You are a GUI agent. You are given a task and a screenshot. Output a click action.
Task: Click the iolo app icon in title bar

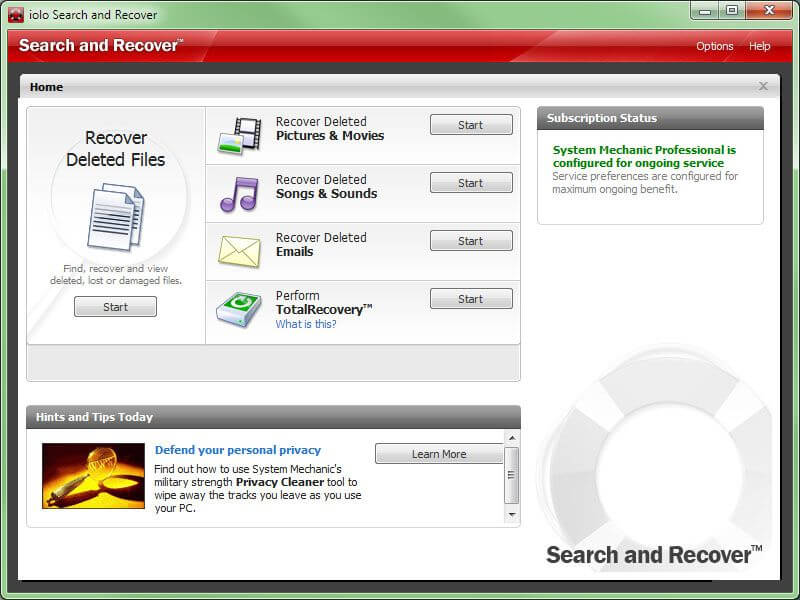(16, 15)
